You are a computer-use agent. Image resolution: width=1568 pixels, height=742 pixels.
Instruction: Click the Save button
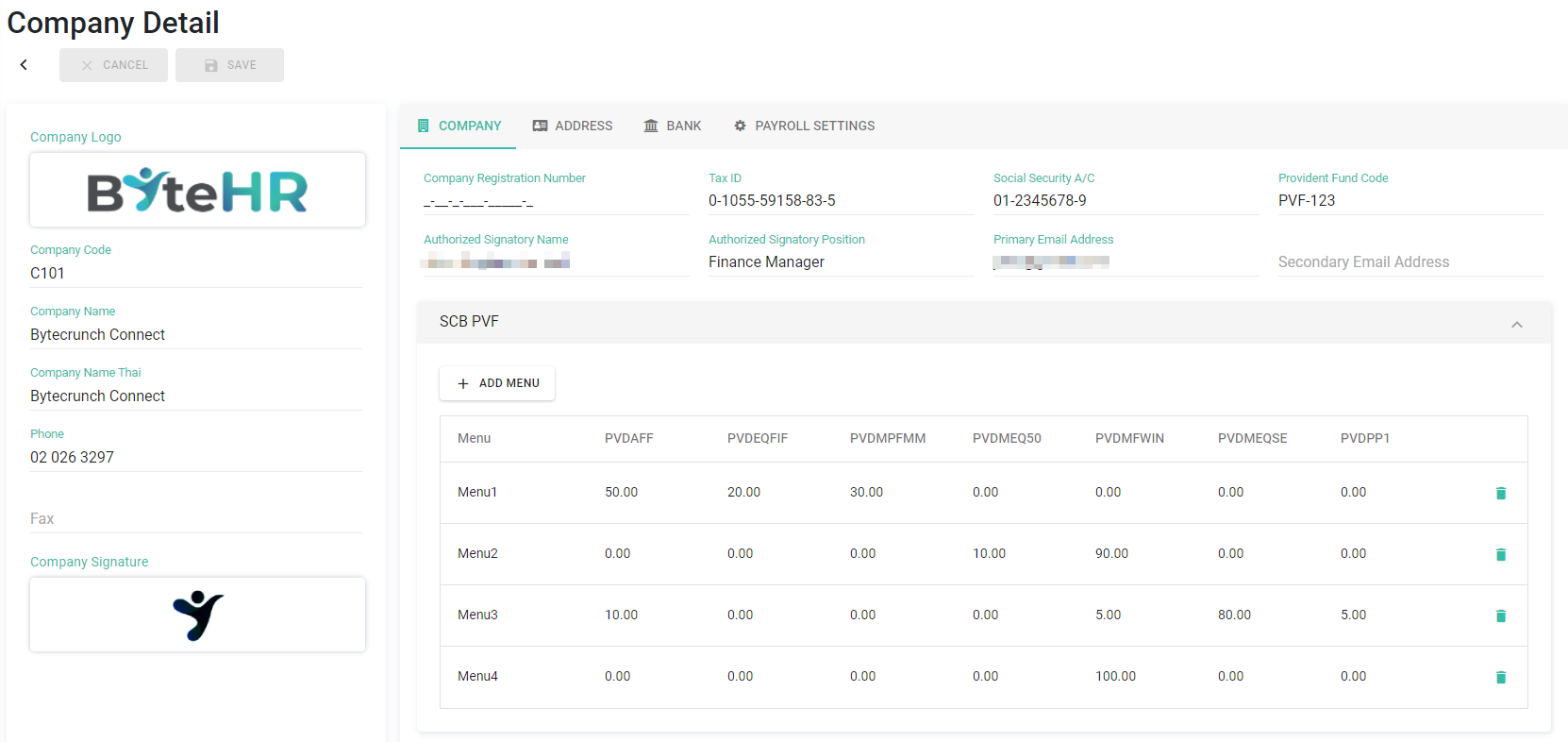229,65
